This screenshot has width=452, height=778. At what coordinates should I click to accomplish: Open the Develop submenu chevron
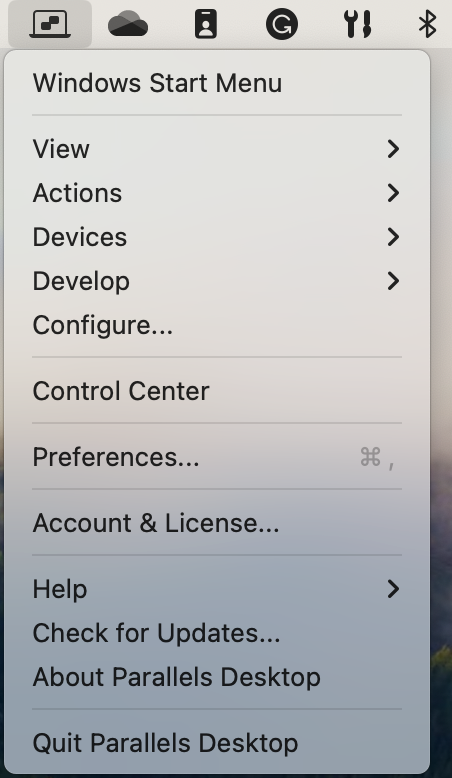click(x=393, y=281)
